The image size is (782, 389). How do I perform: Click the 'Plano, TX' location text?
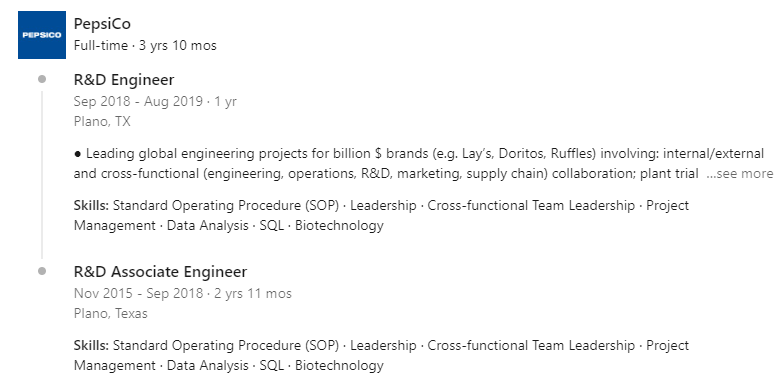pos(102,122)
